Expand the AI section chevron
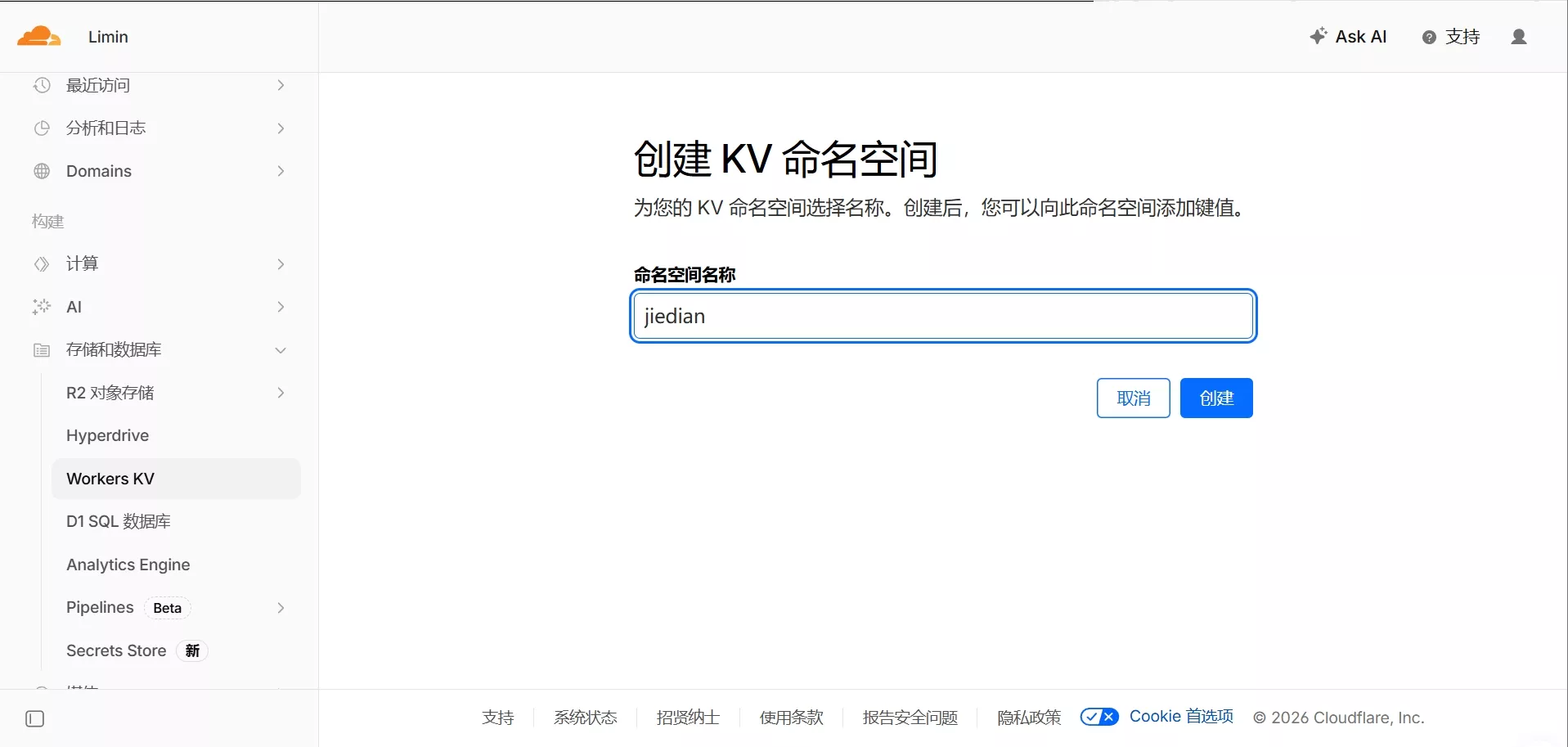Viewport: 1568px width, 747px height. coord(281,307)
